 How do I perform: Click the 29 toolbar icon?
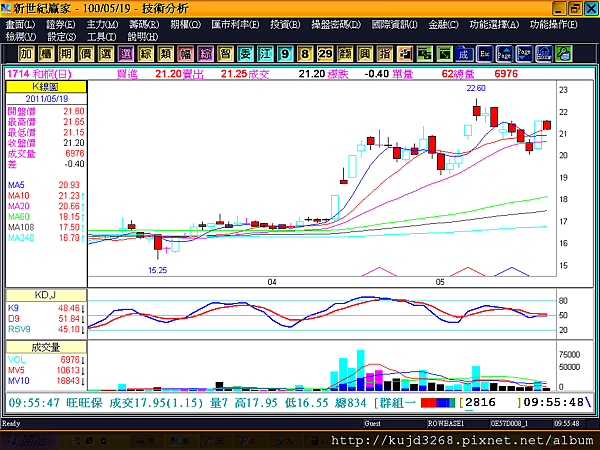tap(325, 54)
